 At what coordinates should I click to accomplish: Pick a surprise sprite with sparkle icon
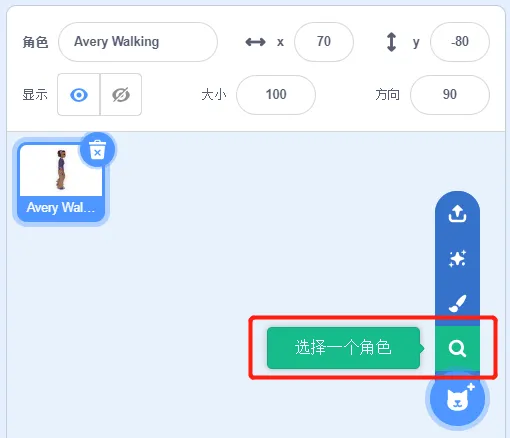point(457,259)
